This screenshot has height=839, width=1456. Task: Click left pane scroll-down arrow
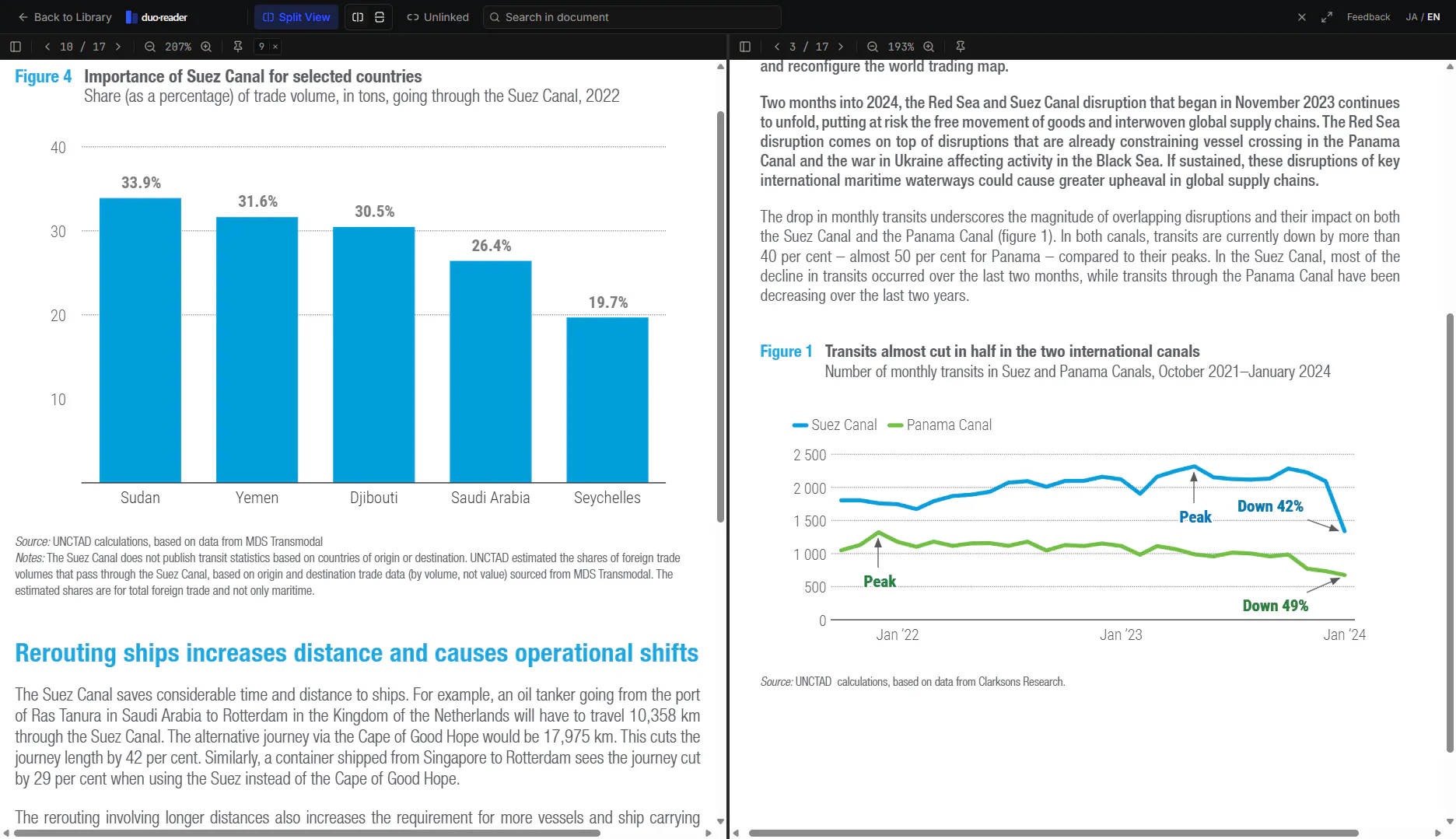pyautogui.click(x=720, y=821)
